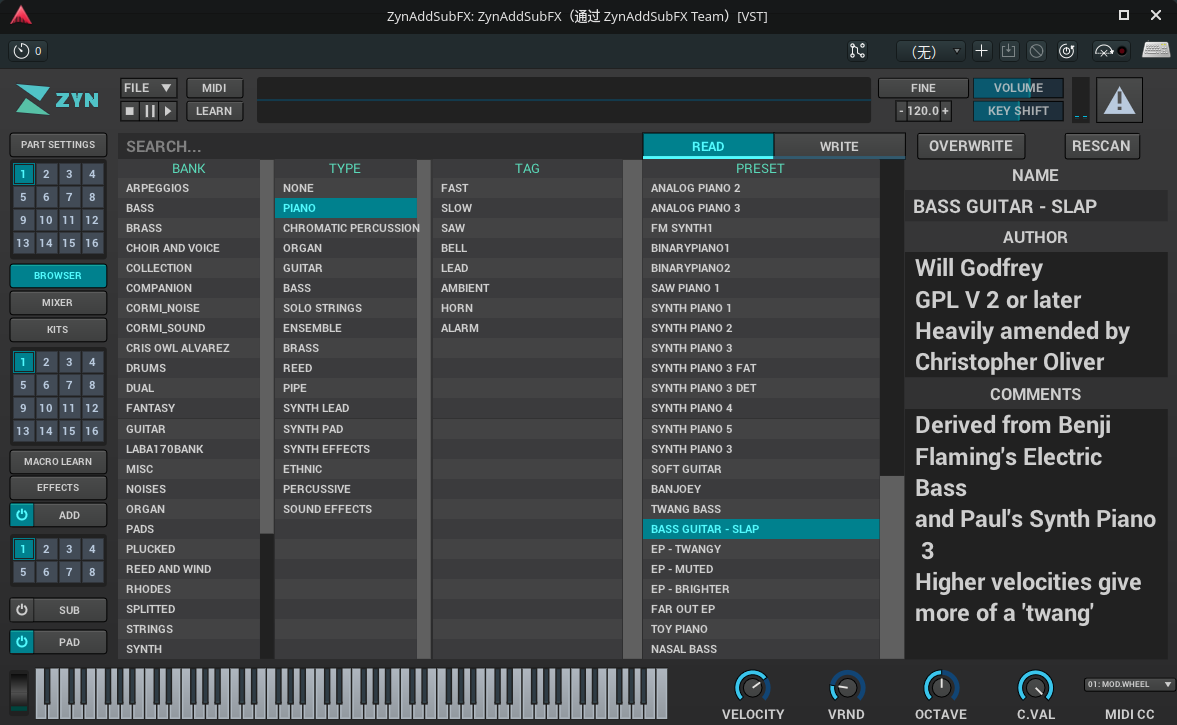The height and width of the screenshot is (725, 1177).
Task: Click the VELOCITY knob
Action: coord(752,687)
